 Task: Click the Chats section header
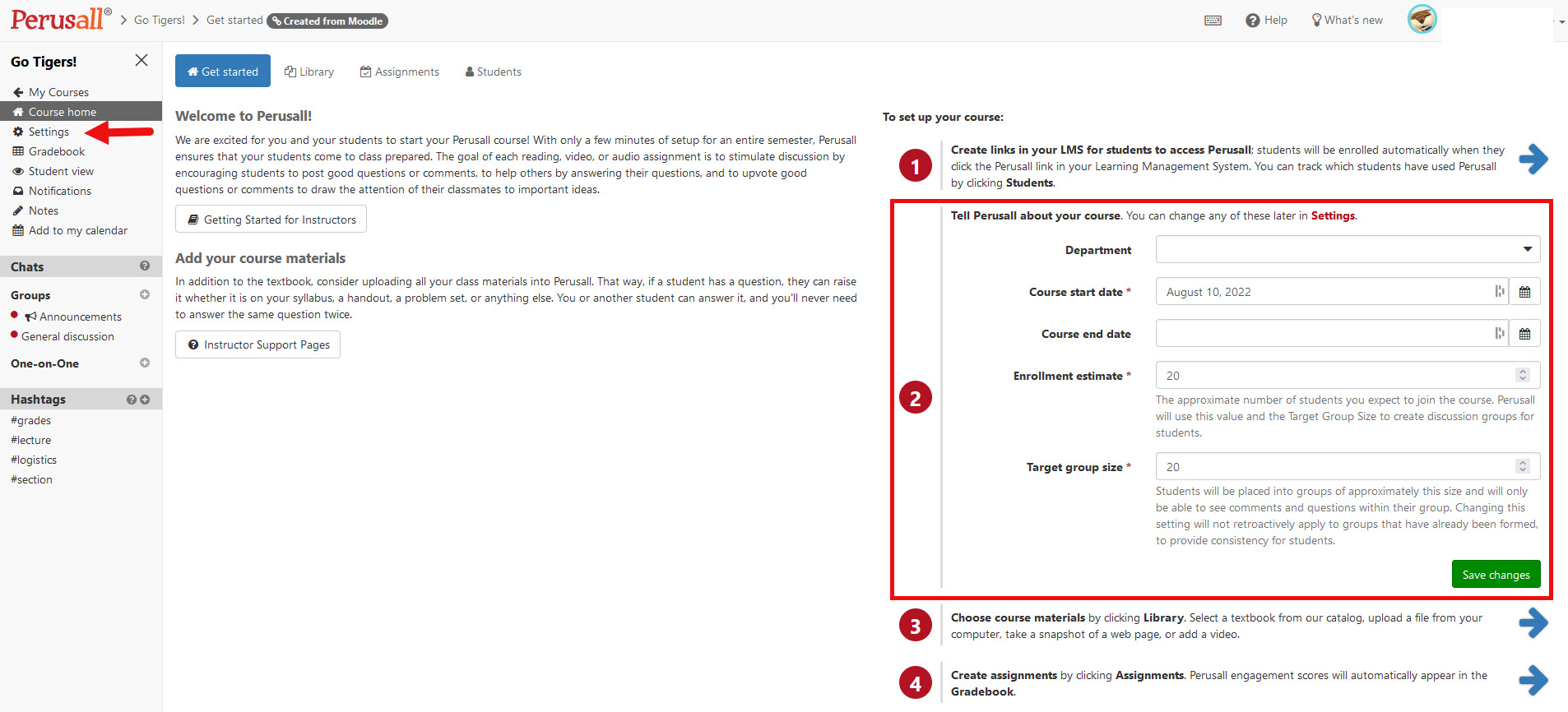(x=81, y=266)
